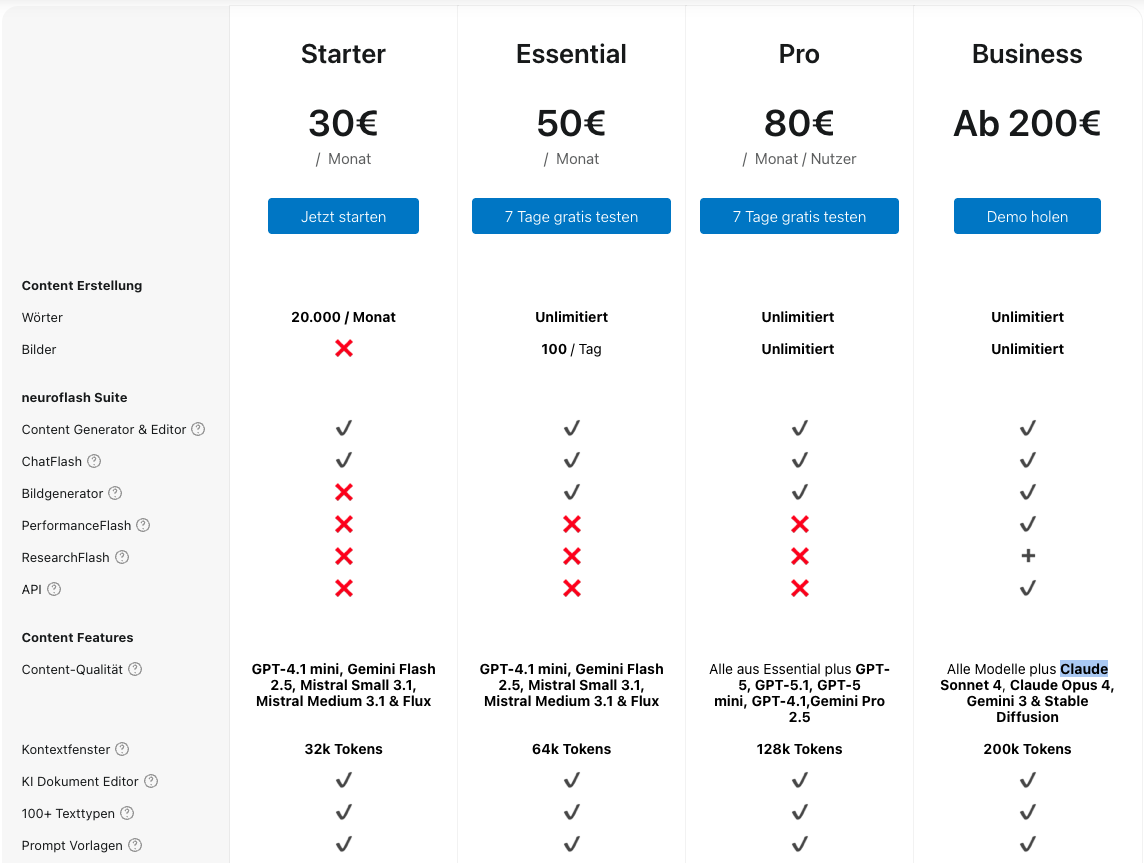Click Content-Qualität help icon
This screenshot has height=863, width=1144.
135,669
